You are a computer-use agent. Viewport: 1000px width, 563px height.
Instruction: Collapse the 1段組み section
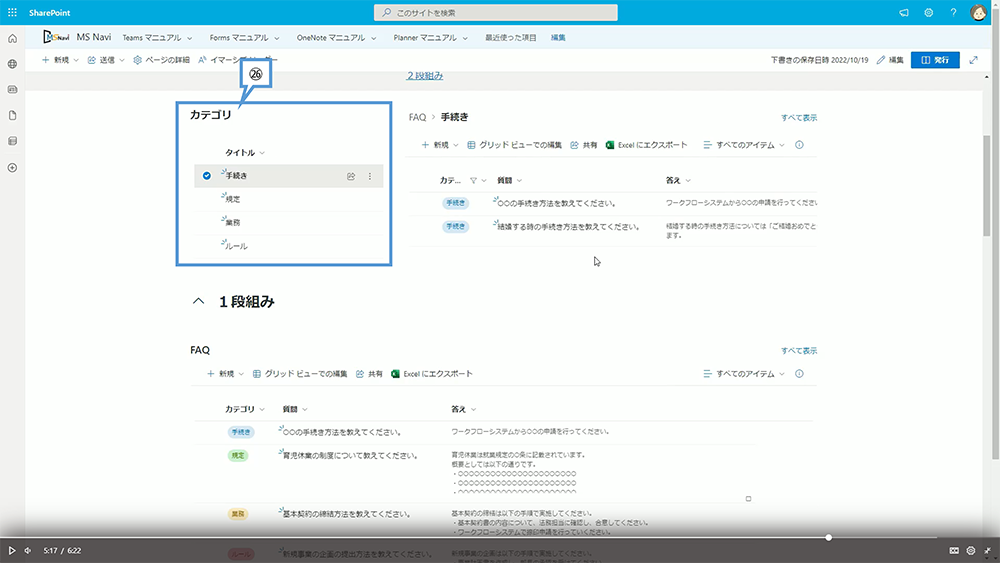[x=198, y=302]
